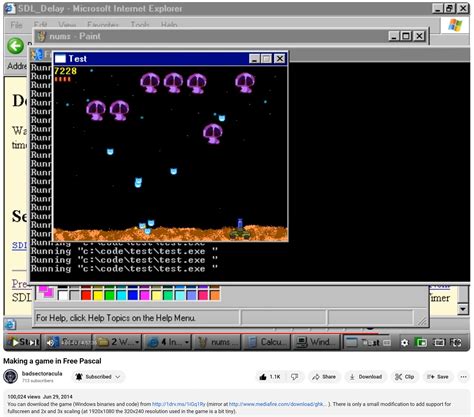Open the Tools menu in Internet Explorer
The width and height of the screenshot is (474, 417).
click(140, 25)
